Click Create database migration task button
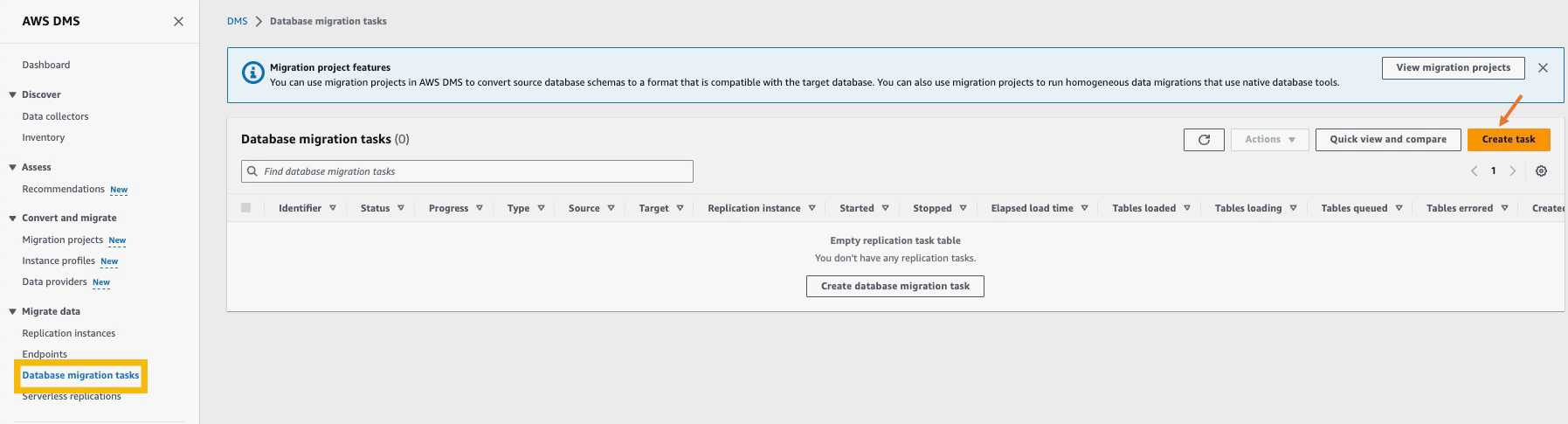The height and width of the screenshot is (424, 1568). 895,286
